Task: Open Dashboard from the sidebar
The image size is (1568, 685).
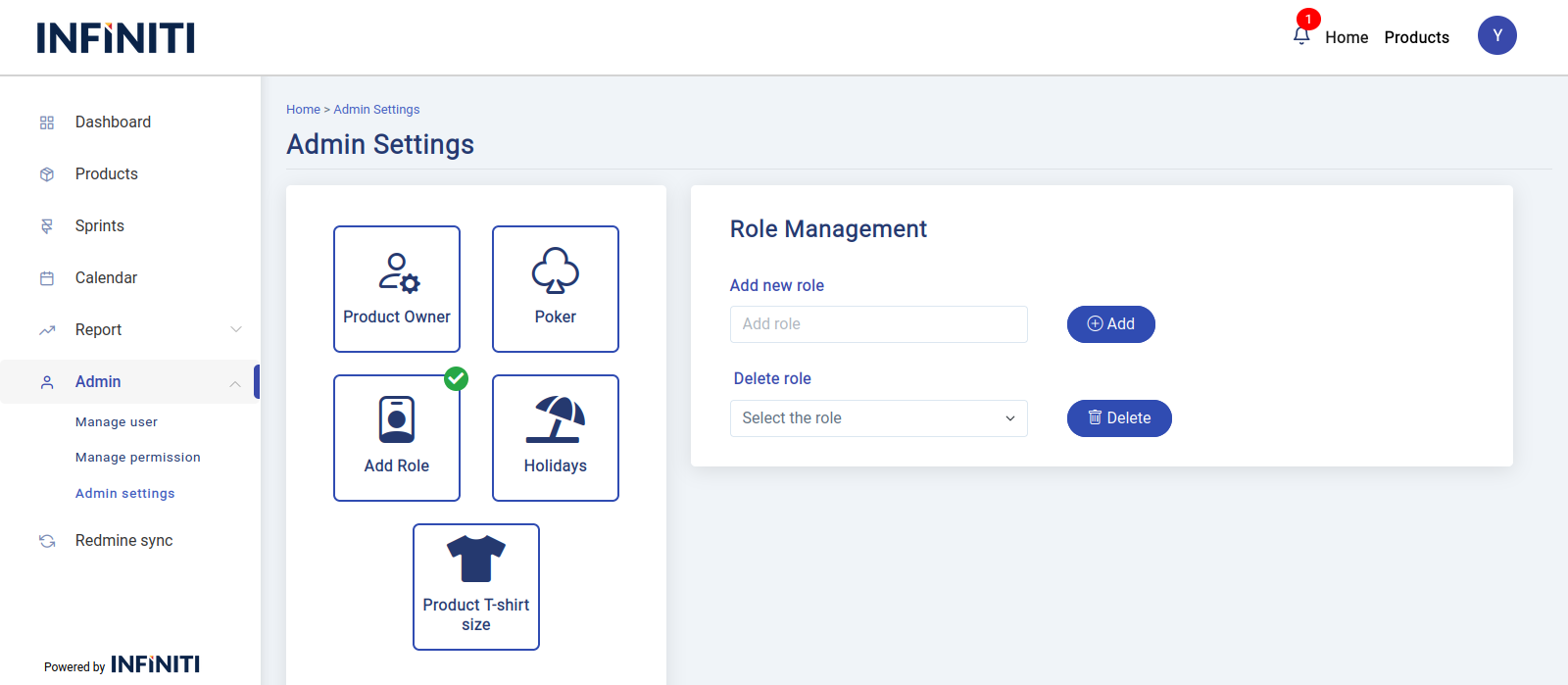Action: [113, 122]
